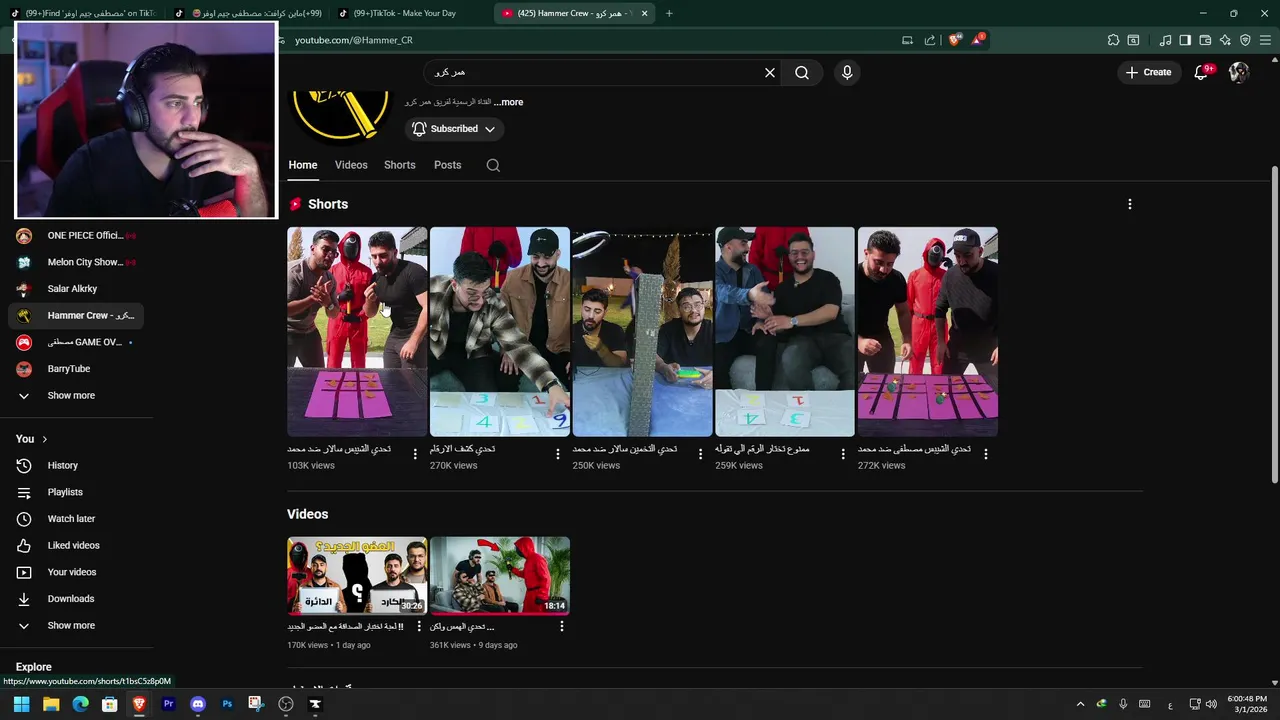Open Brave Leo AI sparkle icon

coord(1225,40)
